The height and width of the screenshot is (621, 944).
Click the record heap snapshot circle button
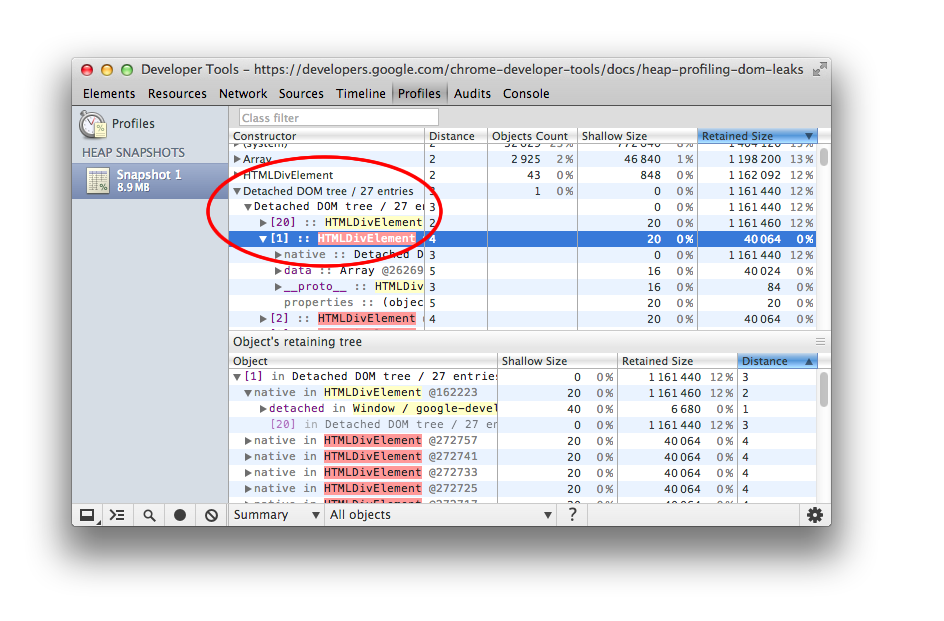click(x=180, y=515)
